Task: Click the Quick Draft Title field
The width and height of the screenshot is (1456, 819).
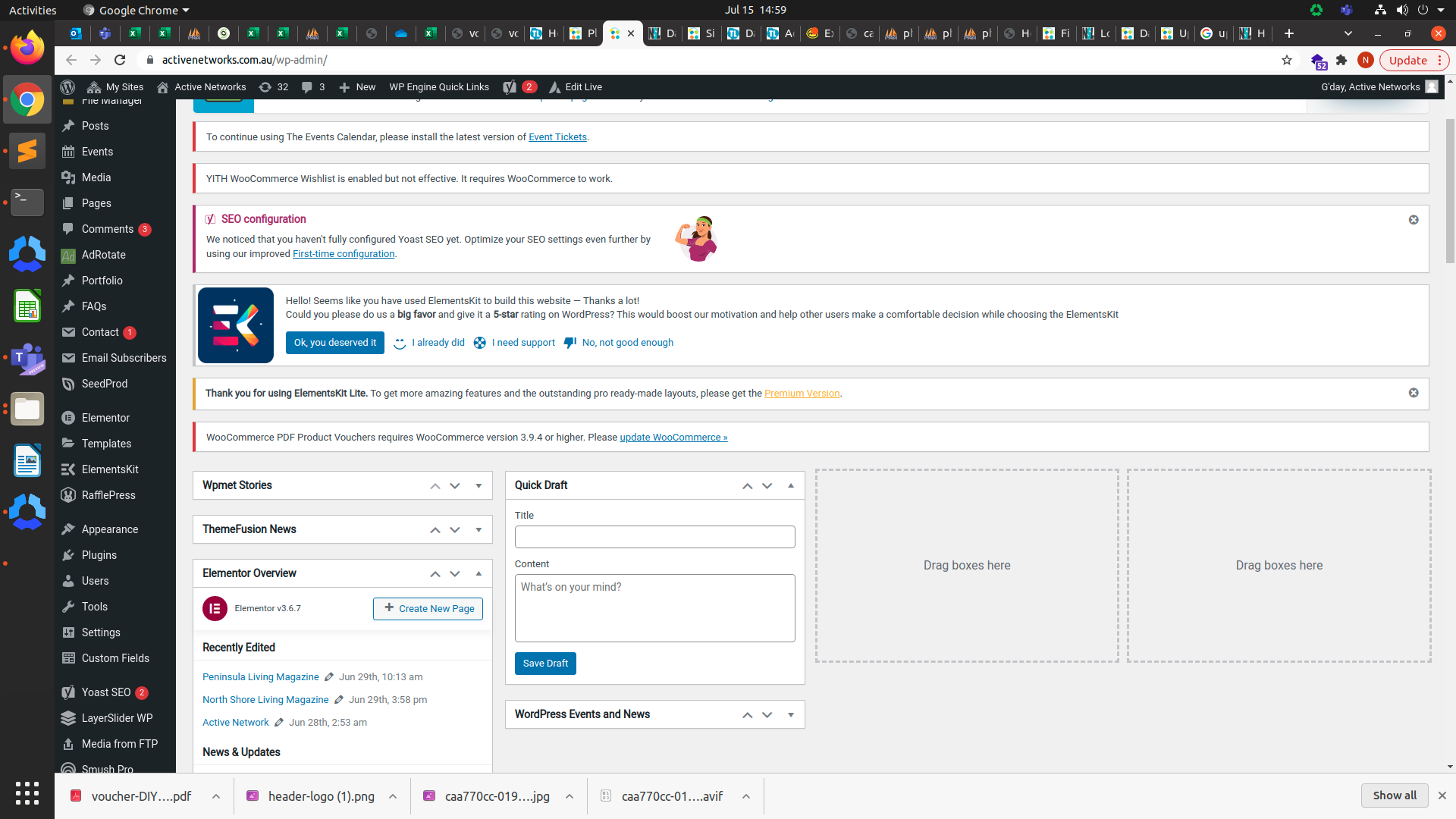Action: pos(654,537)
